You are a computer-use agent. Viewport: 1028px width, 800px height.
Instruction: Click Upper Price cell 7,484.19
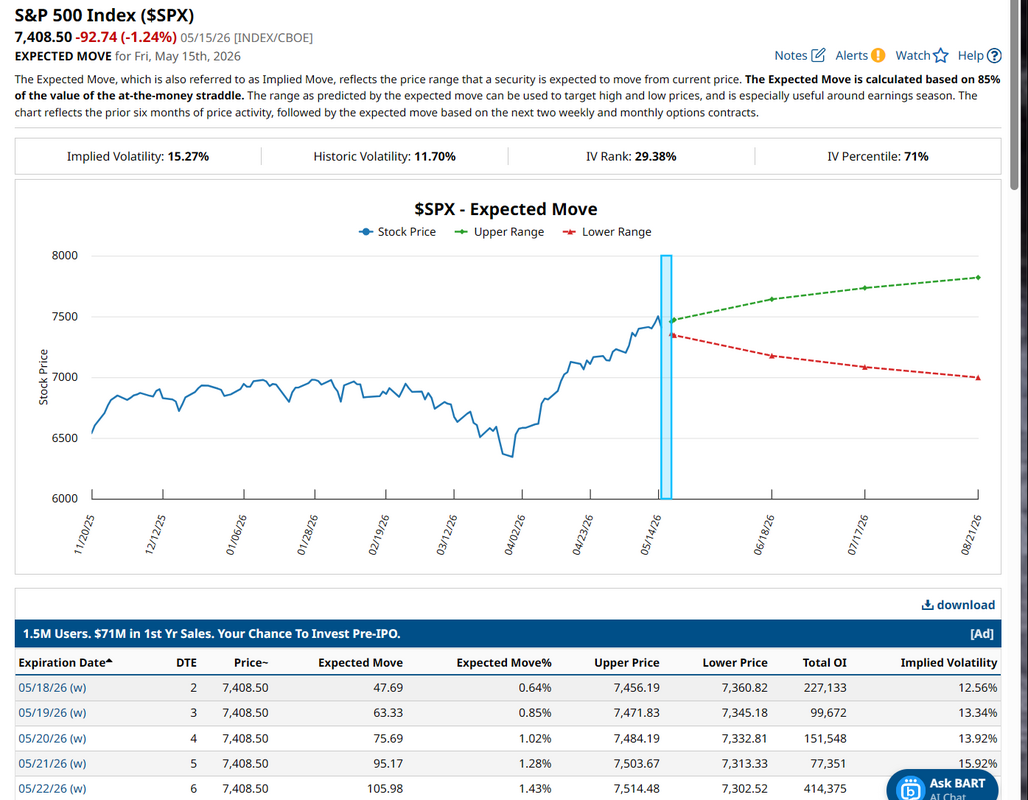click(637, 738)
